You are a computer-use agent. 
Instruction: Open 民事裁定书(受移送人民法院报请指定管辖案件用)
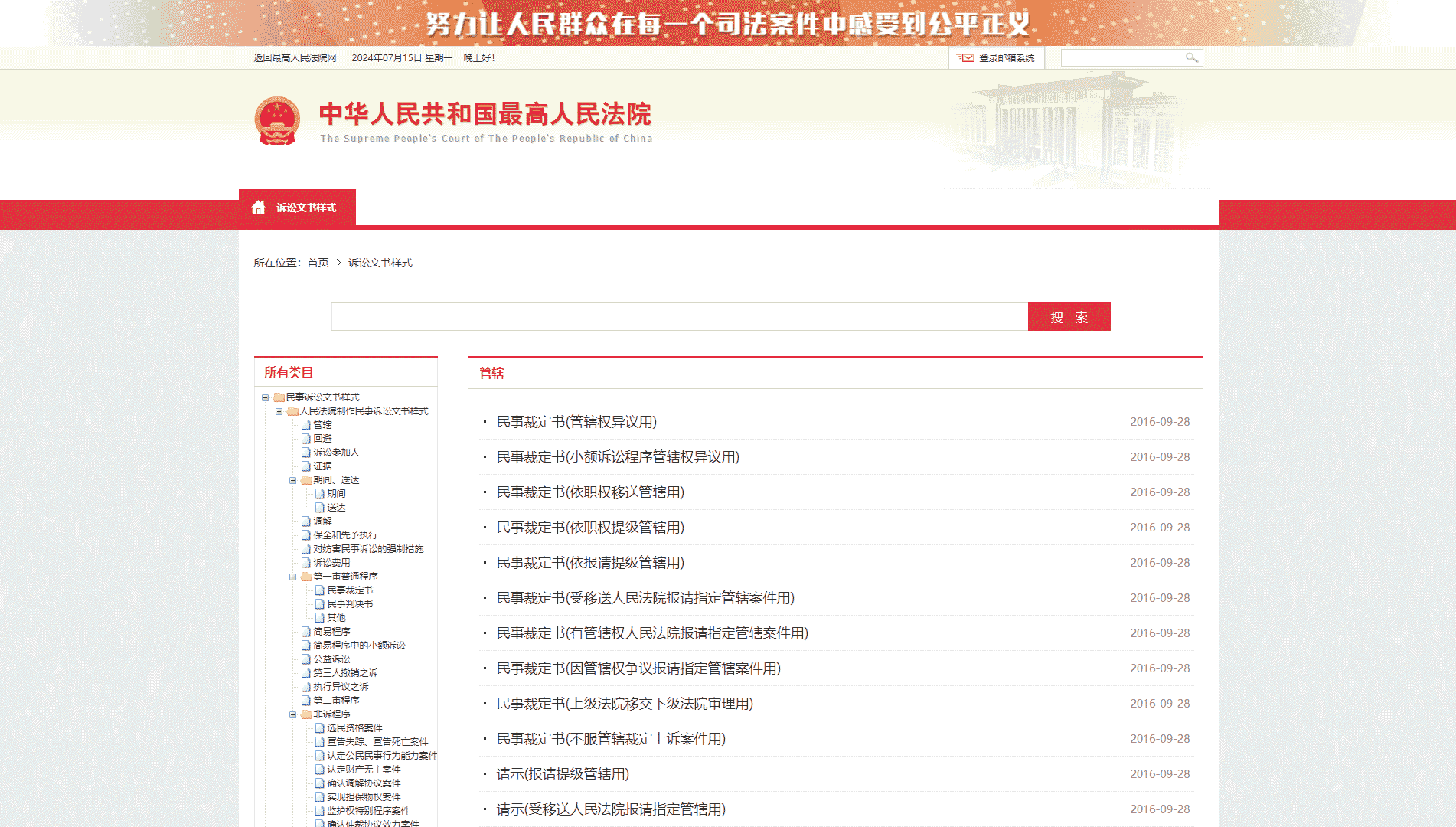pyautogui.click(x=645, y=598)
